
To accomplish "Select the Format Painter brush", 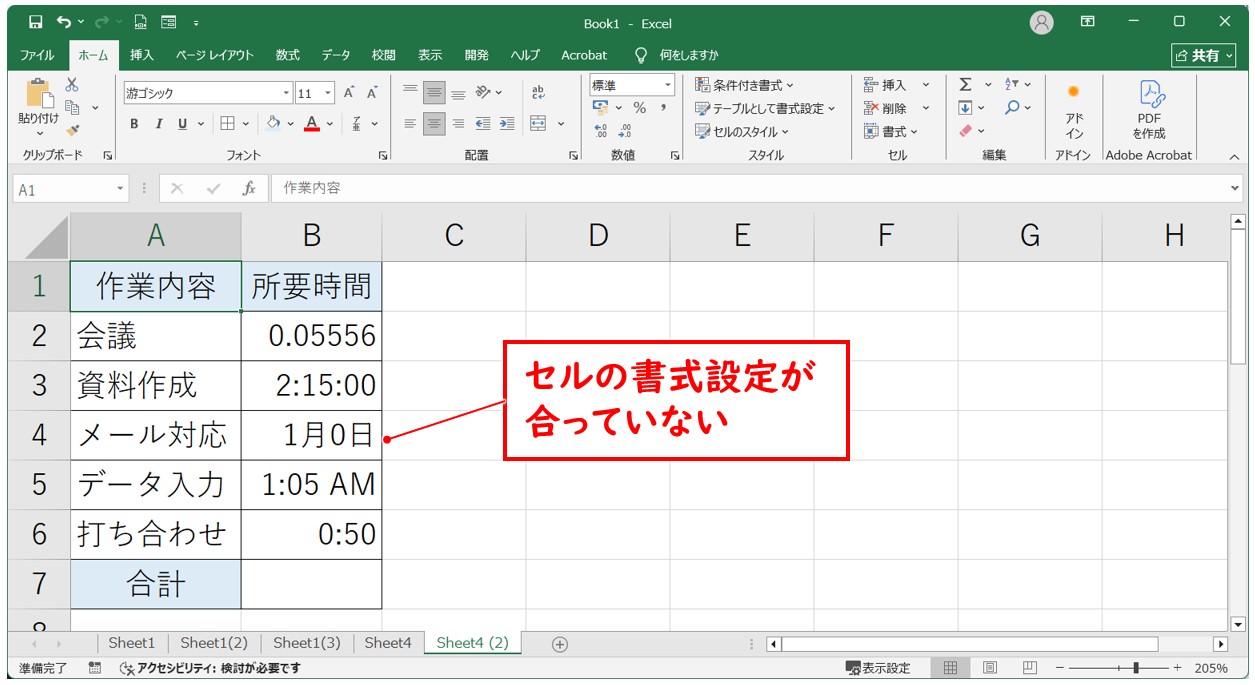I will 72,129.
